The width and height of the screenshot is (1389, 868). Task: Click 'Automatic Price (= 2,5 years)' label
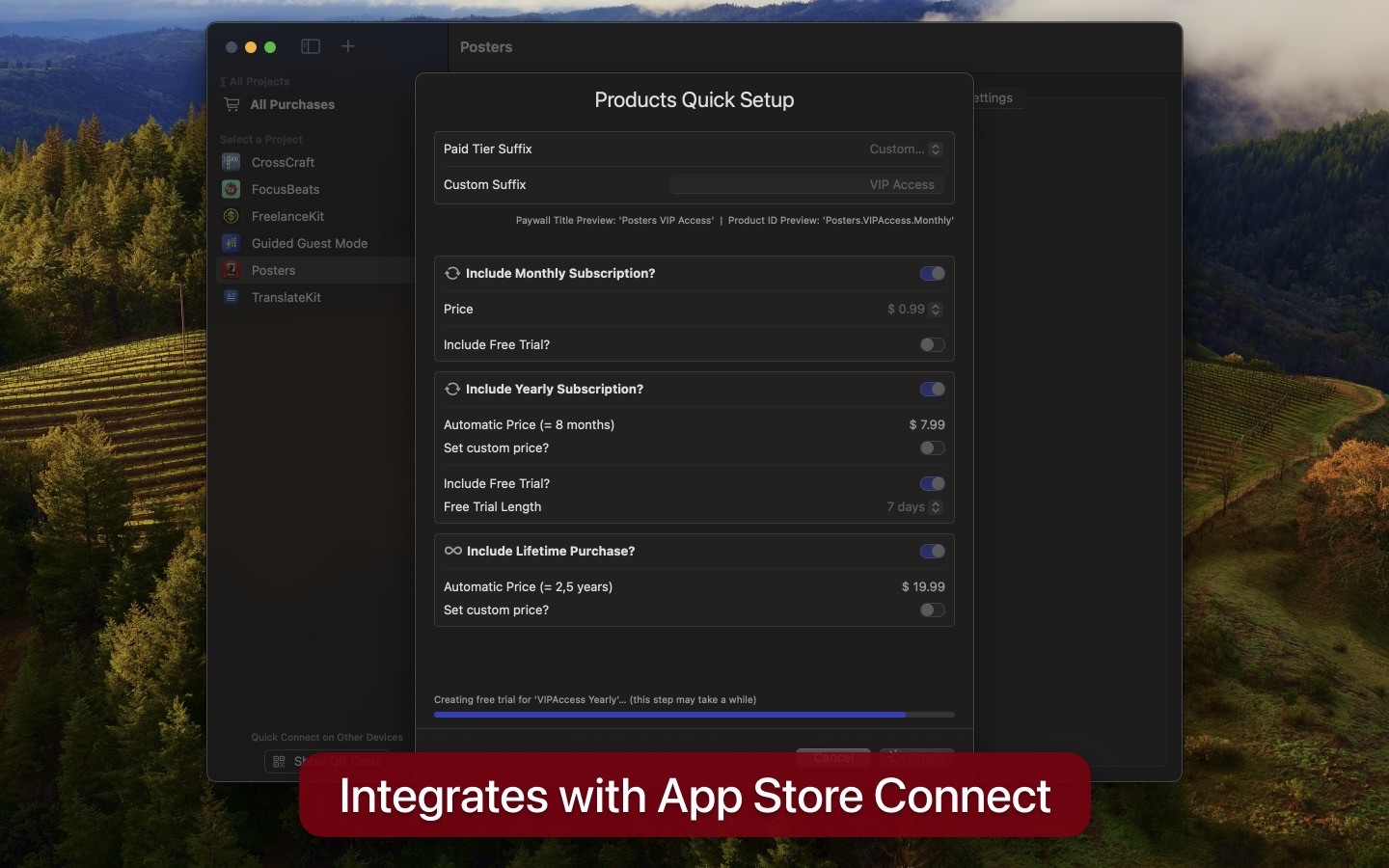pyautogui.click(x=528, y=586)
